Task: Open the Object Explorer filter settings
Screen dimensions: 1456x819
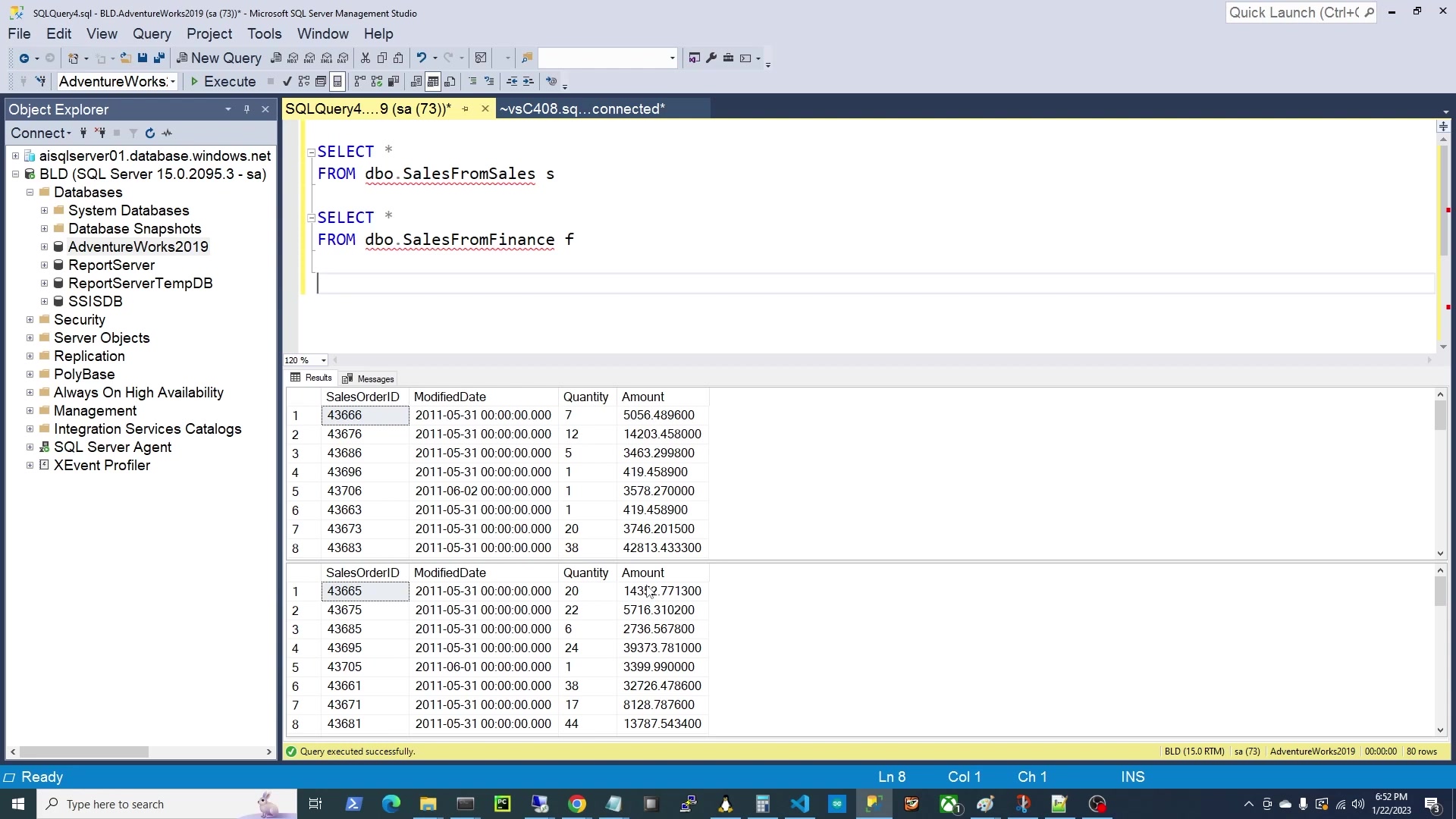Action: click(x=133, y=133)
